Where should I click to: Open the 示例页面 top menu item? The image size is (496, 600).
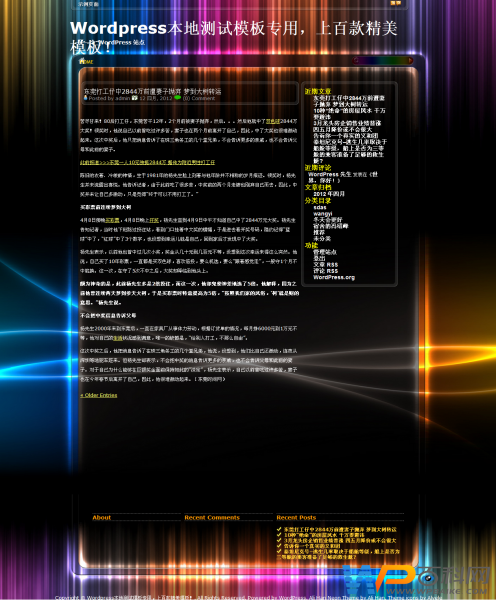[88, 4]
